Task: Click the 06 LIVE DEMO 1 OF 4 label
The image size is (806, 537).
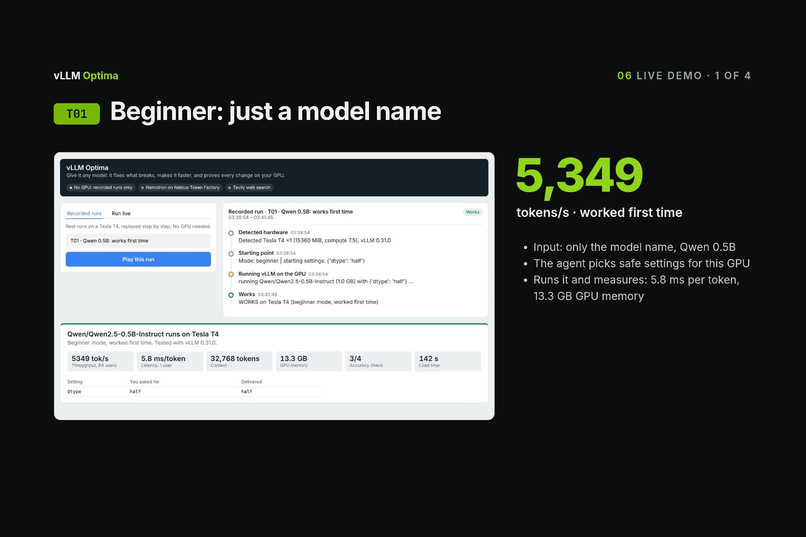Action: pyautogui.click(x=684, y=76)
